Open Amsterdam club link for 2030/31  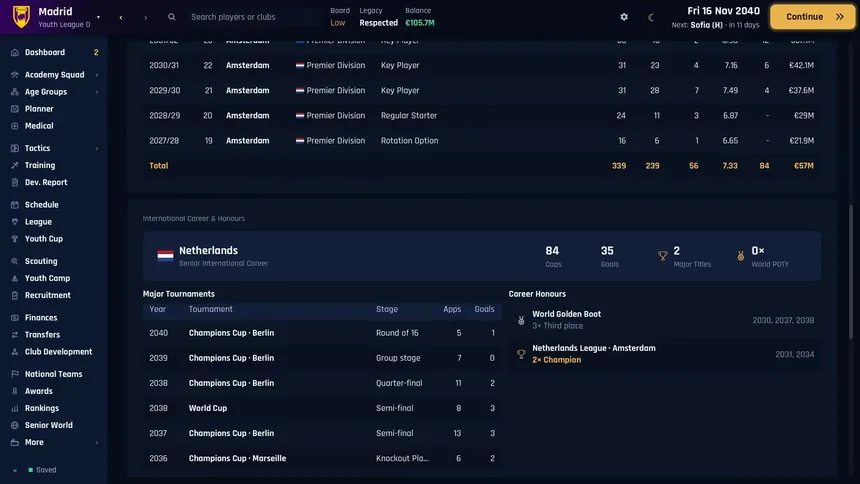[247, 65]
